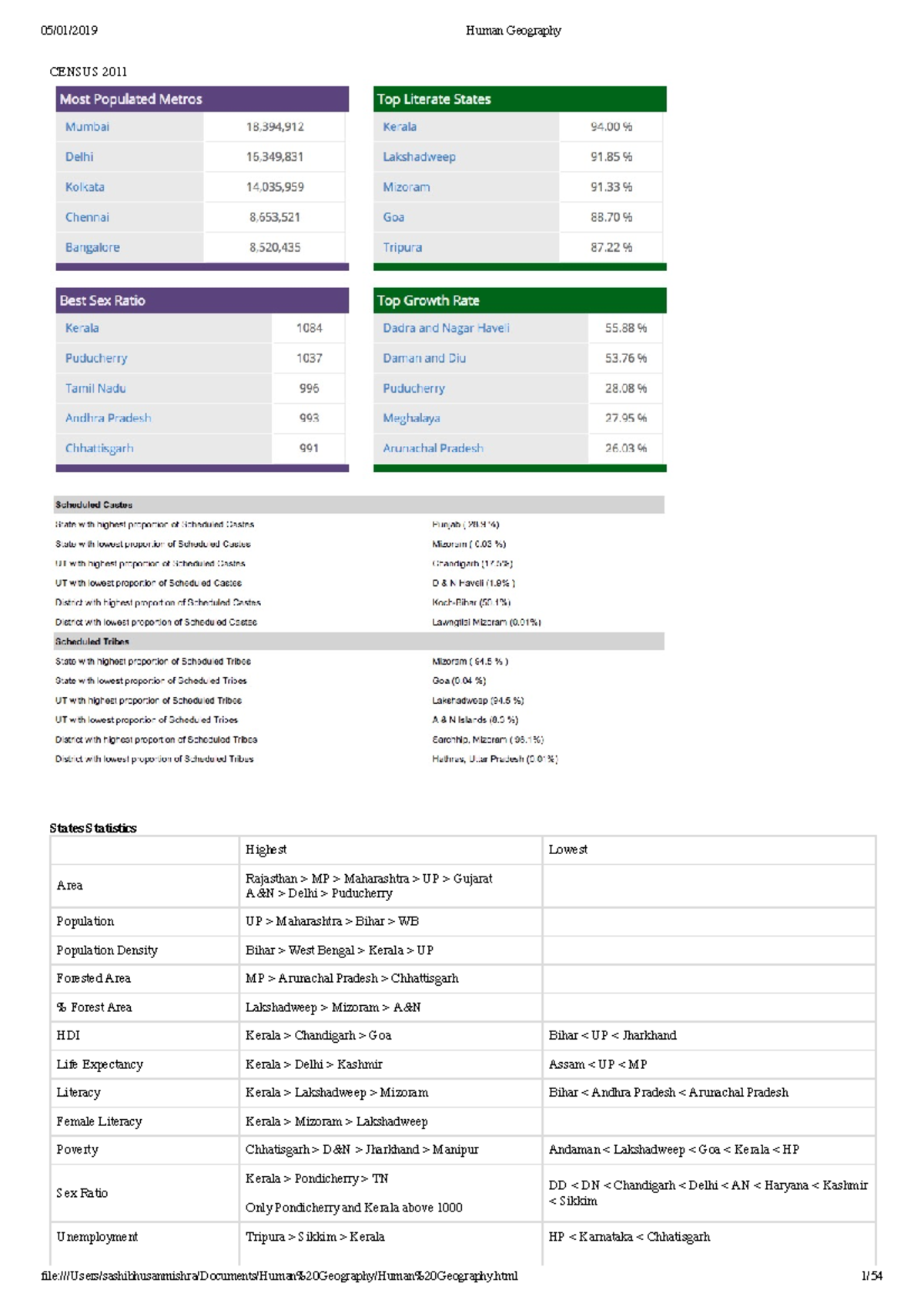924x1307 pixels.
Task: Click the Chhattisgarh link in Best Sex Ratio
Action: (99, 448)
